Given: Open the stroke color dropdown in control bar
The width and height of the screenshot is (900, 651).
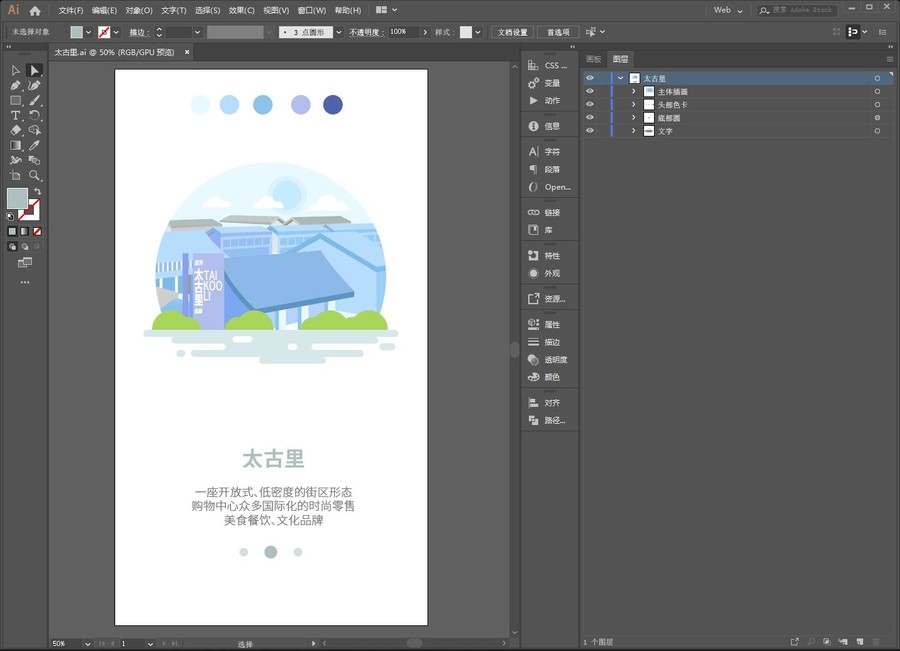Looking at the screenshot, I should (x=117, y=32).
